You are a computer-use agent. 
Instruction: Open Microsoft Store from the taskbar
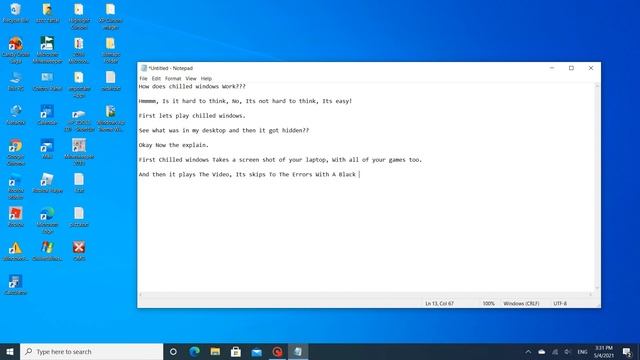click(236, 351)
